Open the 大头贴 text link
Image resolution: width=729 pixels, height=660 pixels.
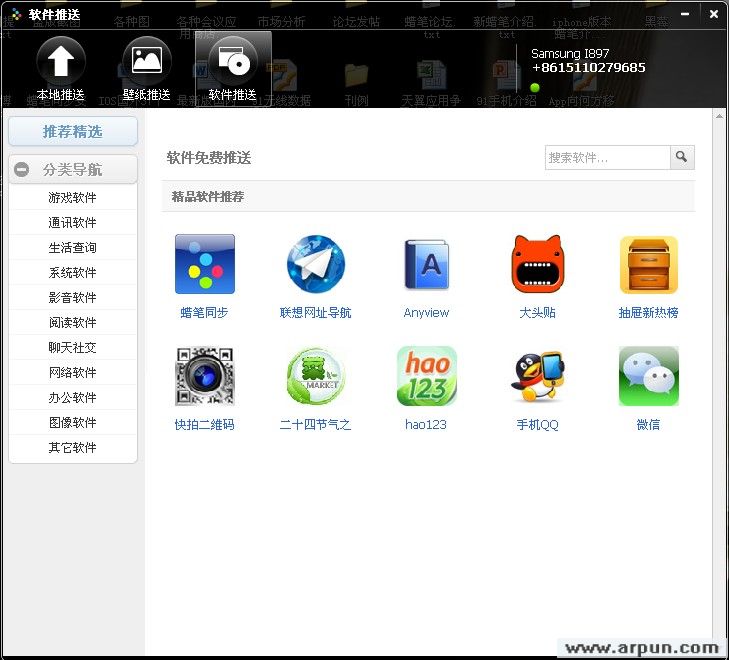(537, 313)
